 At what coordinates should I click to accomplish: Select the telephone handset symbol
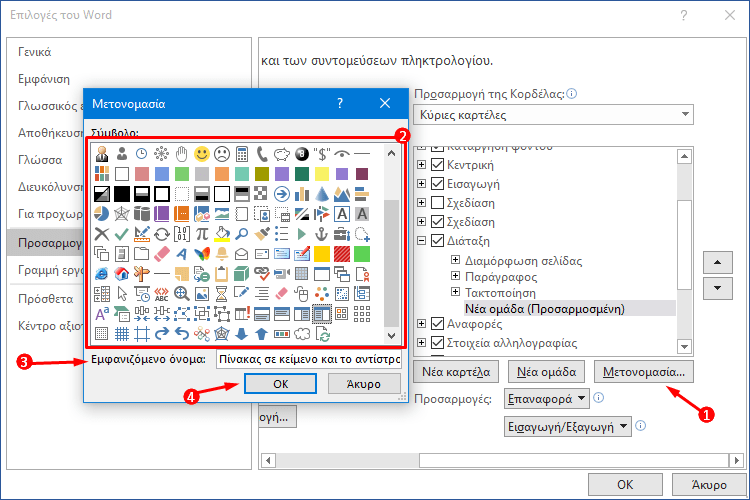pos(262,154)
